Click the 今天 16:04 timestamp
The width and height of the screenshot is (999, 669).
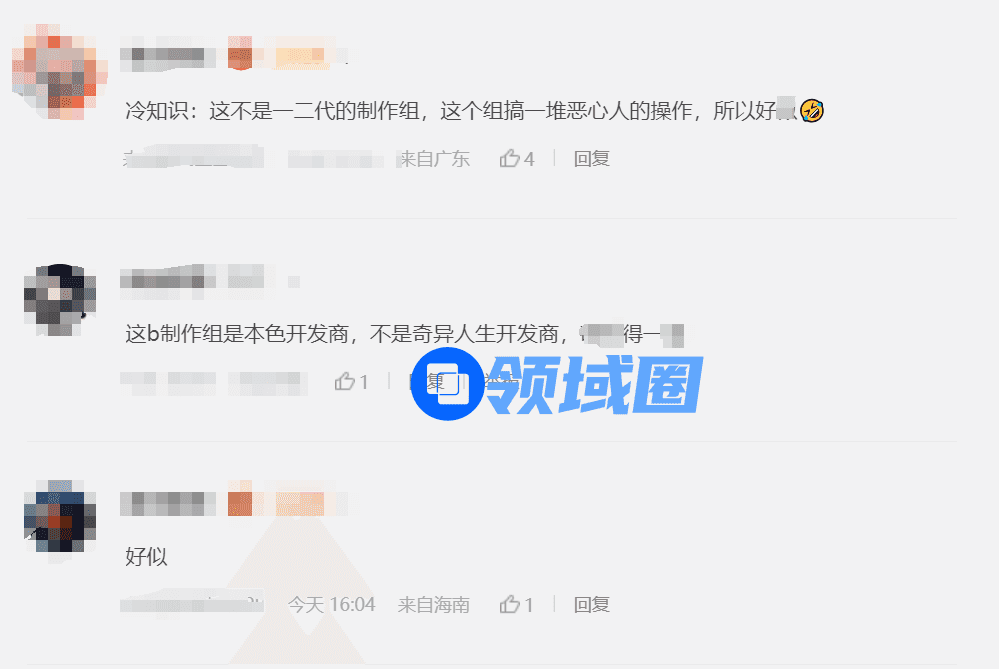[331, 604]
